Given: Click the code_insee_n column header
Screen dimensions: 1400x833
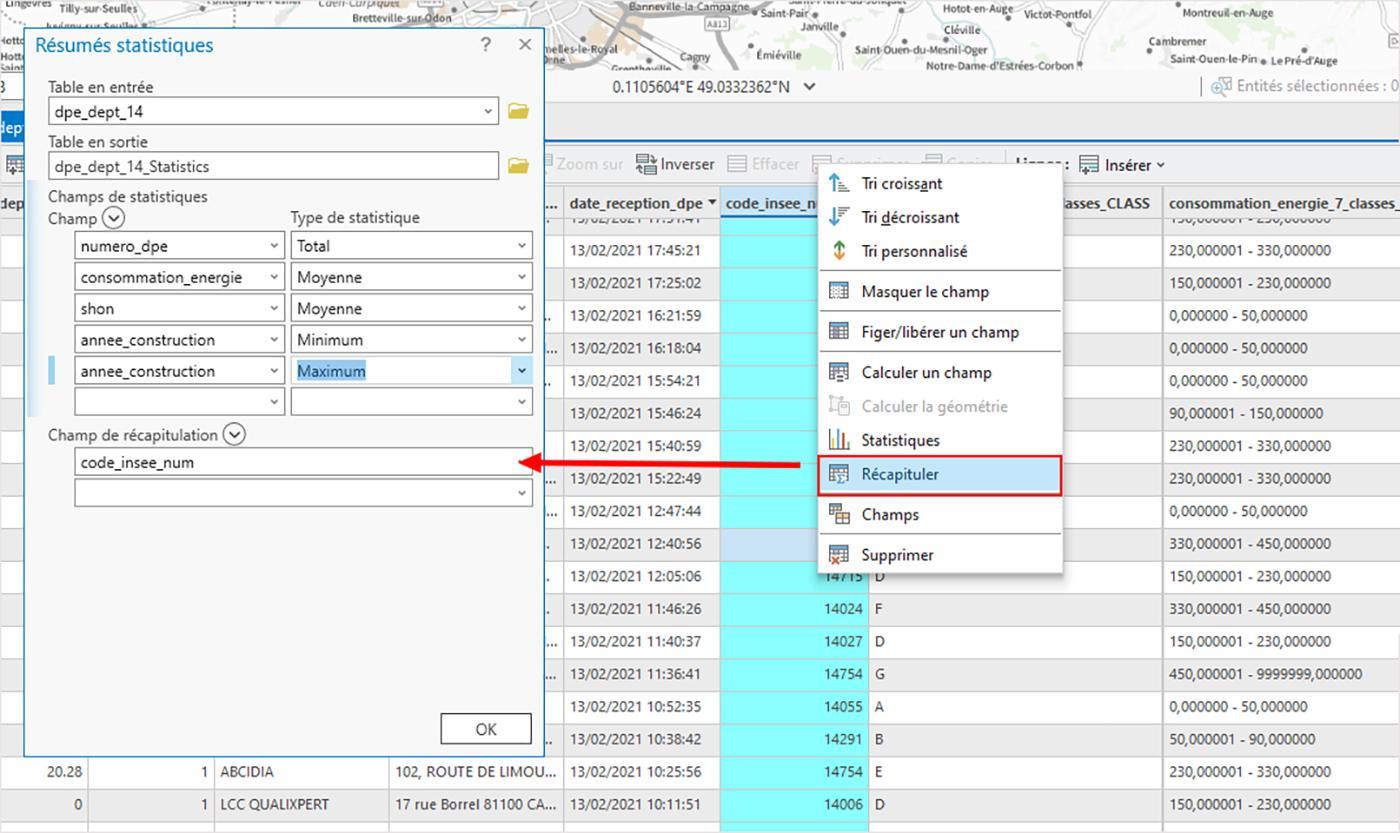Looking at the screenshot, I should pos(770,203).
